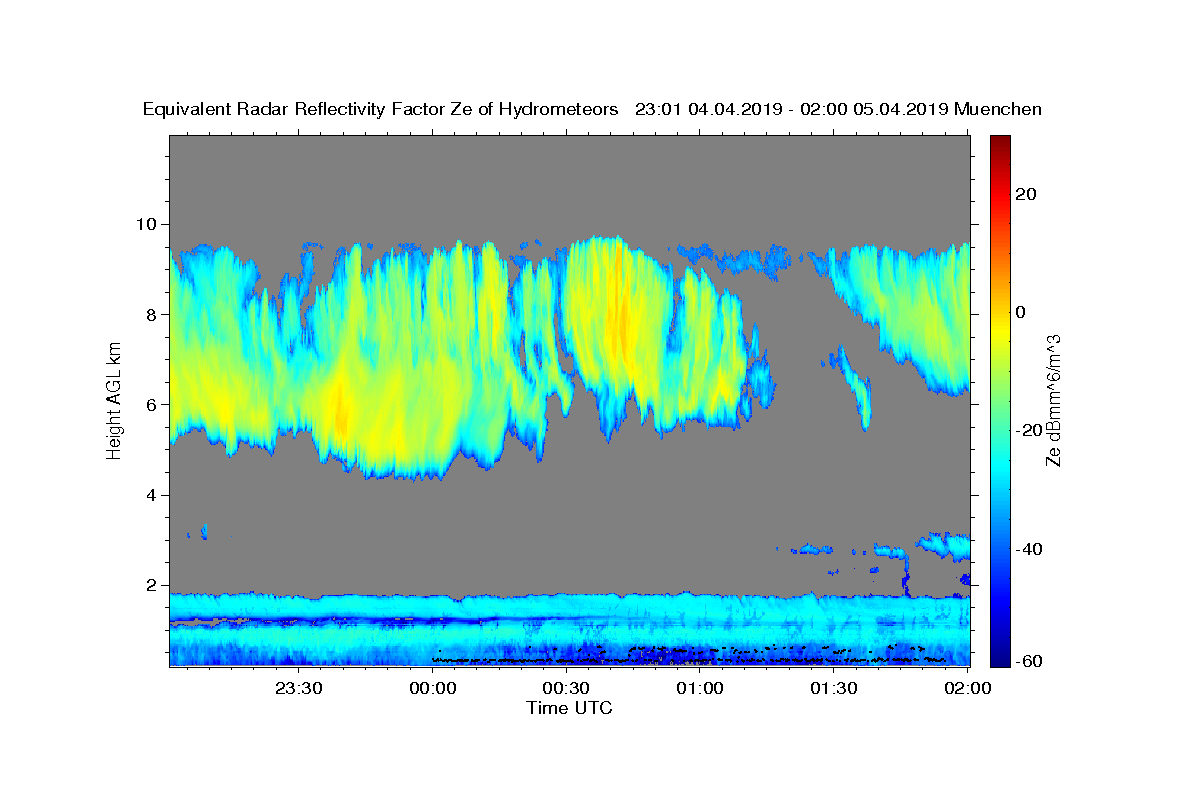Click the '01:30' time tick label
This screenshot has width=1200, height=800.
(x=833, y=688)
